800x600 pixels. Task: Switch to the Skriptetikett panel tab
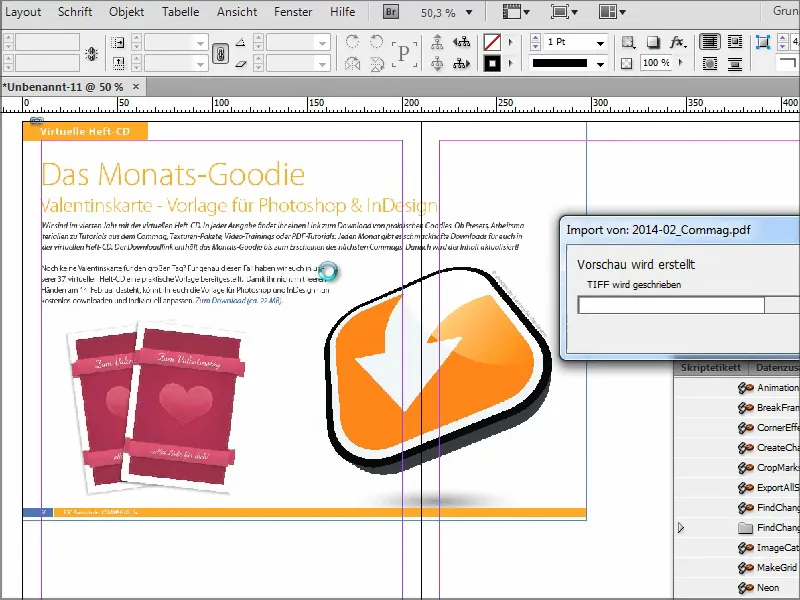point(711,367)
